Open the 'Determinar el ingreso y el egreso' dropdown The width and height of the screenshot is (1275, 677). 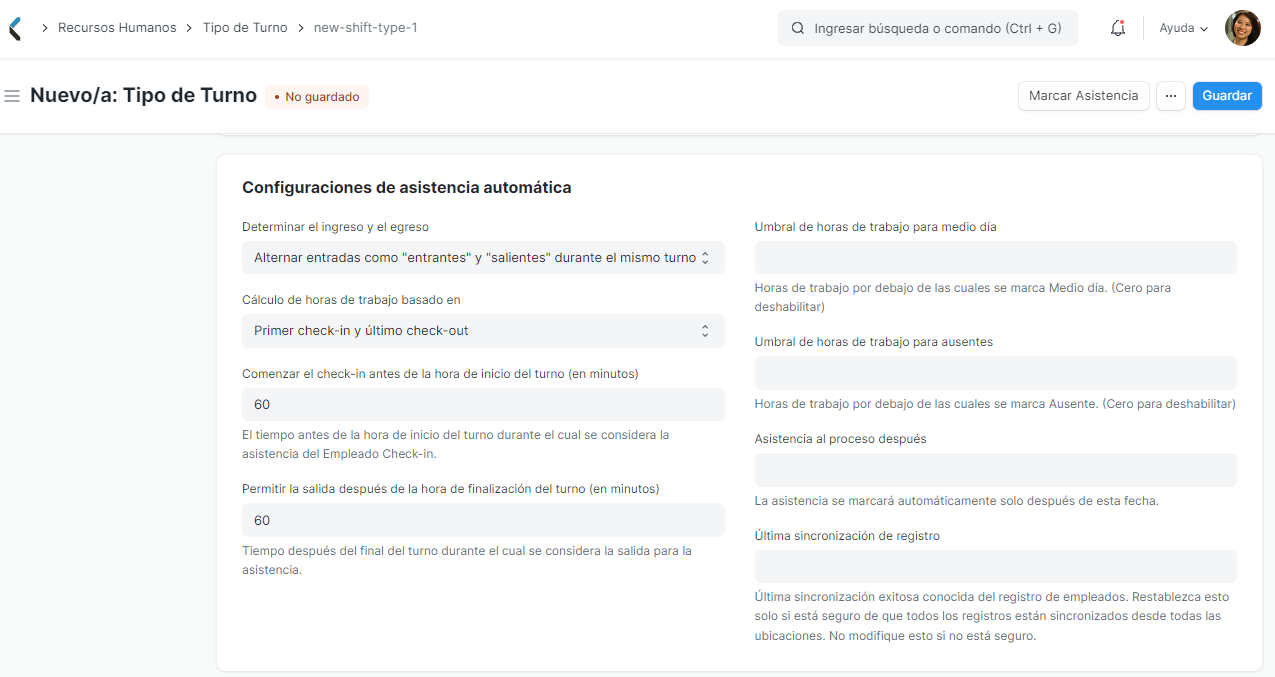tap(483, 257)
